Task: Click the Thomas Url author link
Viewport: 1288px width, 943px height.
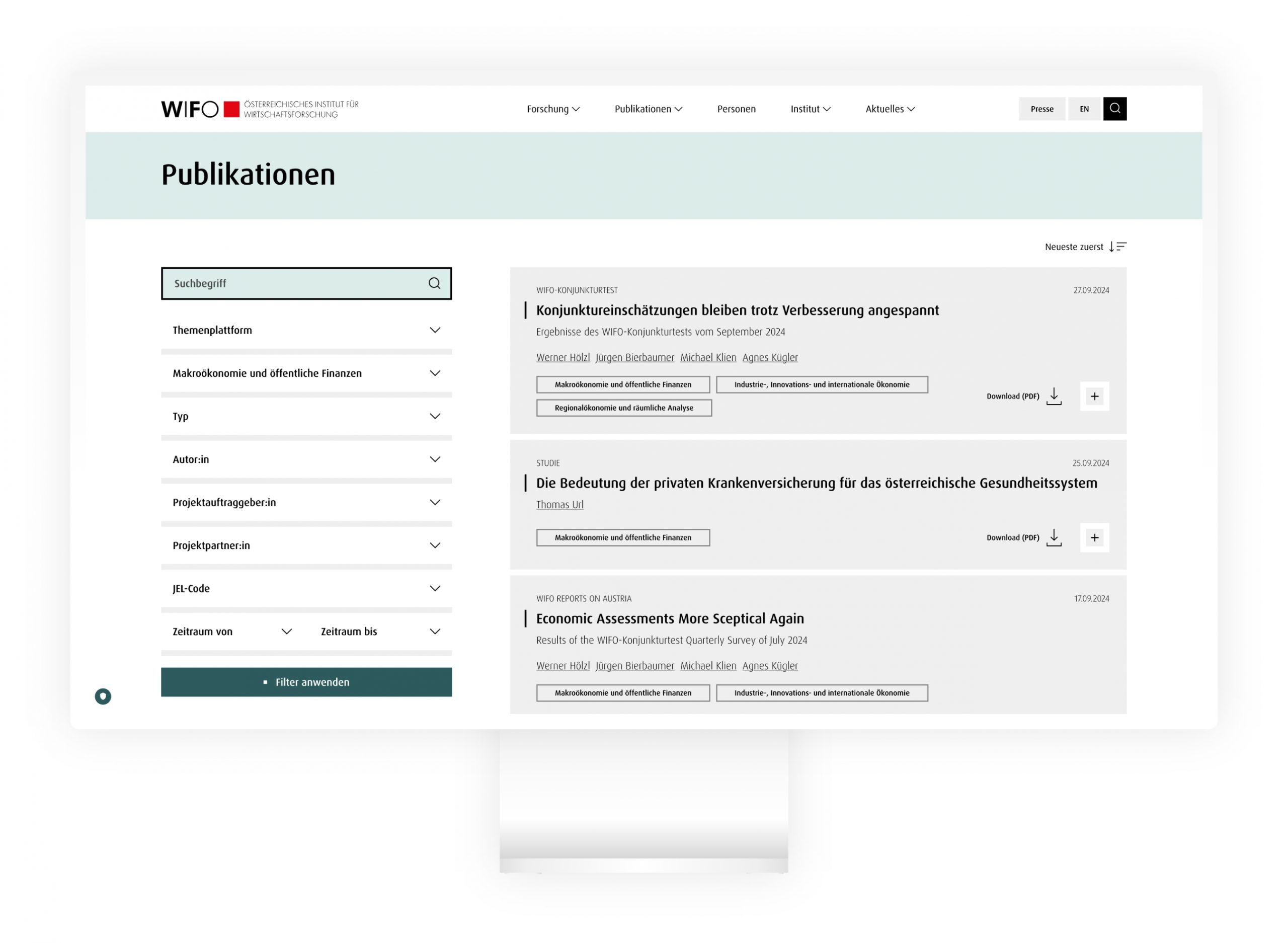Action: tap(559, 504)
